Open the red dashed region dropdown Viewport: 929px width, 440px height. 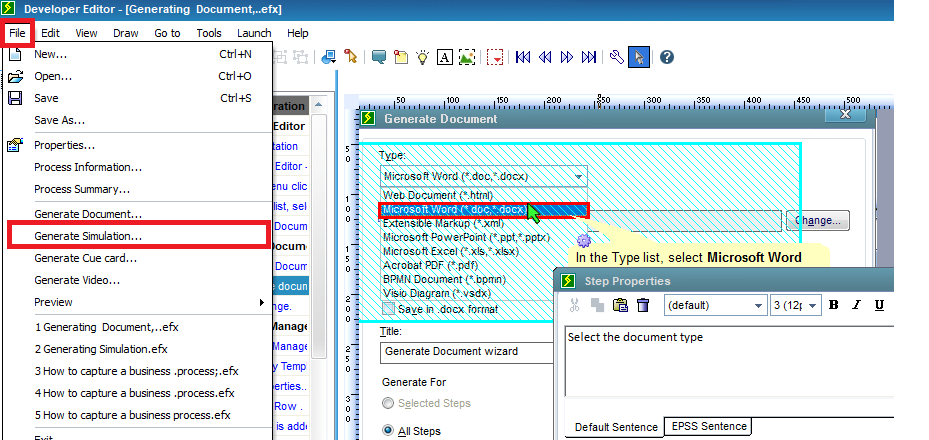[495, 57]
